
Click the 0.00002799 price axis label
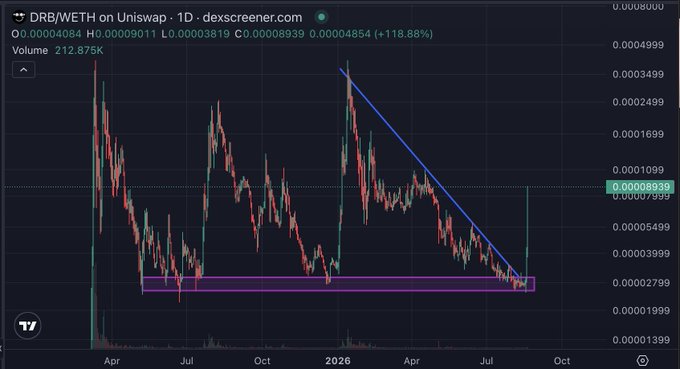coord(641,283)
